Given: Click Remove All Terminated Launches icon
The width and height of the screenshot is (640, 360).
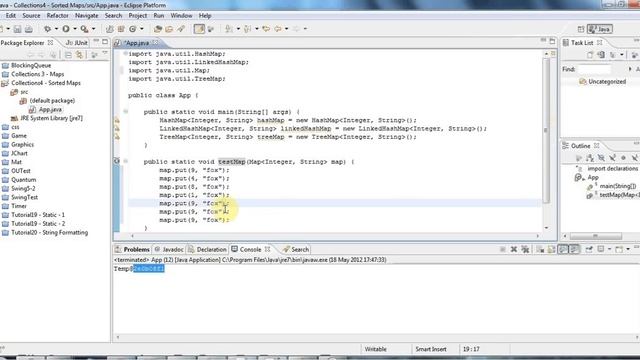Looking at the screenshot, I should pos(525,249).
